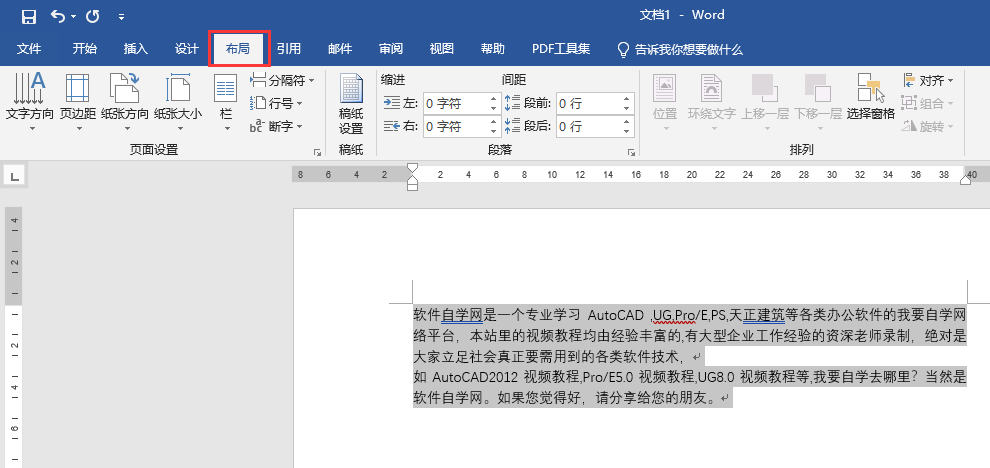Click the left indent 左 value field
Image resolution: width=990 pixels, height=468 pixels.
click(x=455, y=104)
